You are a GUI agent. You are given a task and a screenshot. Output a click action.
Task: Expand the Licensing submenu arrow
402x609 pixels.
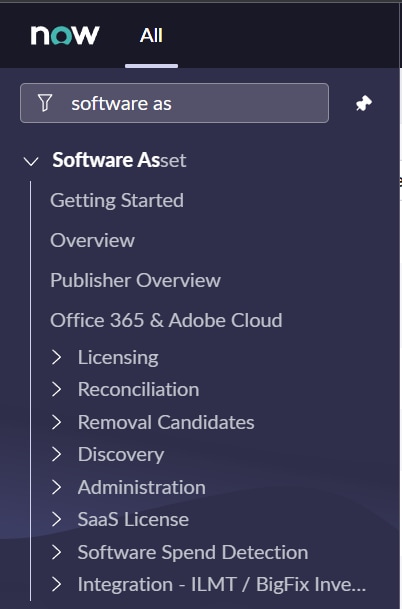(57, 357)
